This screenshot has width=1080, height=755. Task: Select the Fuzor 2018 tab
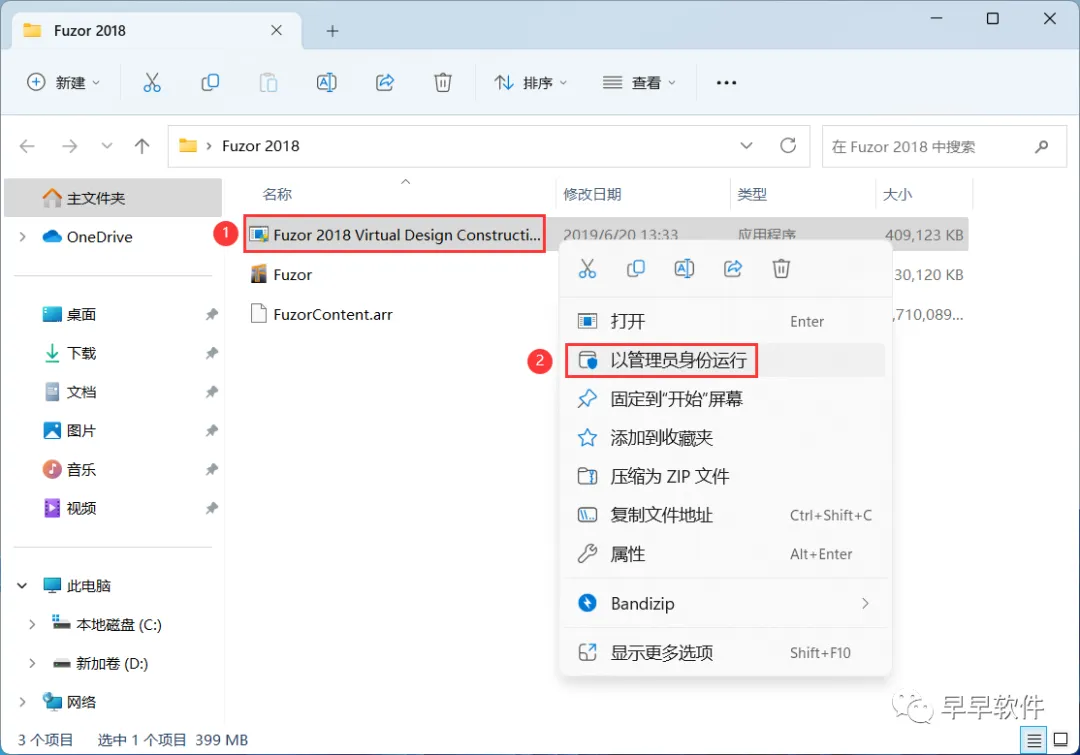tap(157, 31)
